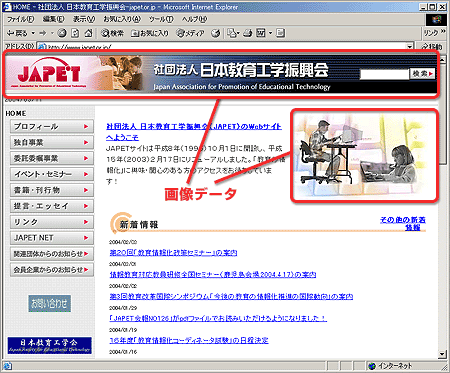450x373 pixels.
Task: Click the Print toolbar icon
Action: pyautogui.click(x=248, y=33)
